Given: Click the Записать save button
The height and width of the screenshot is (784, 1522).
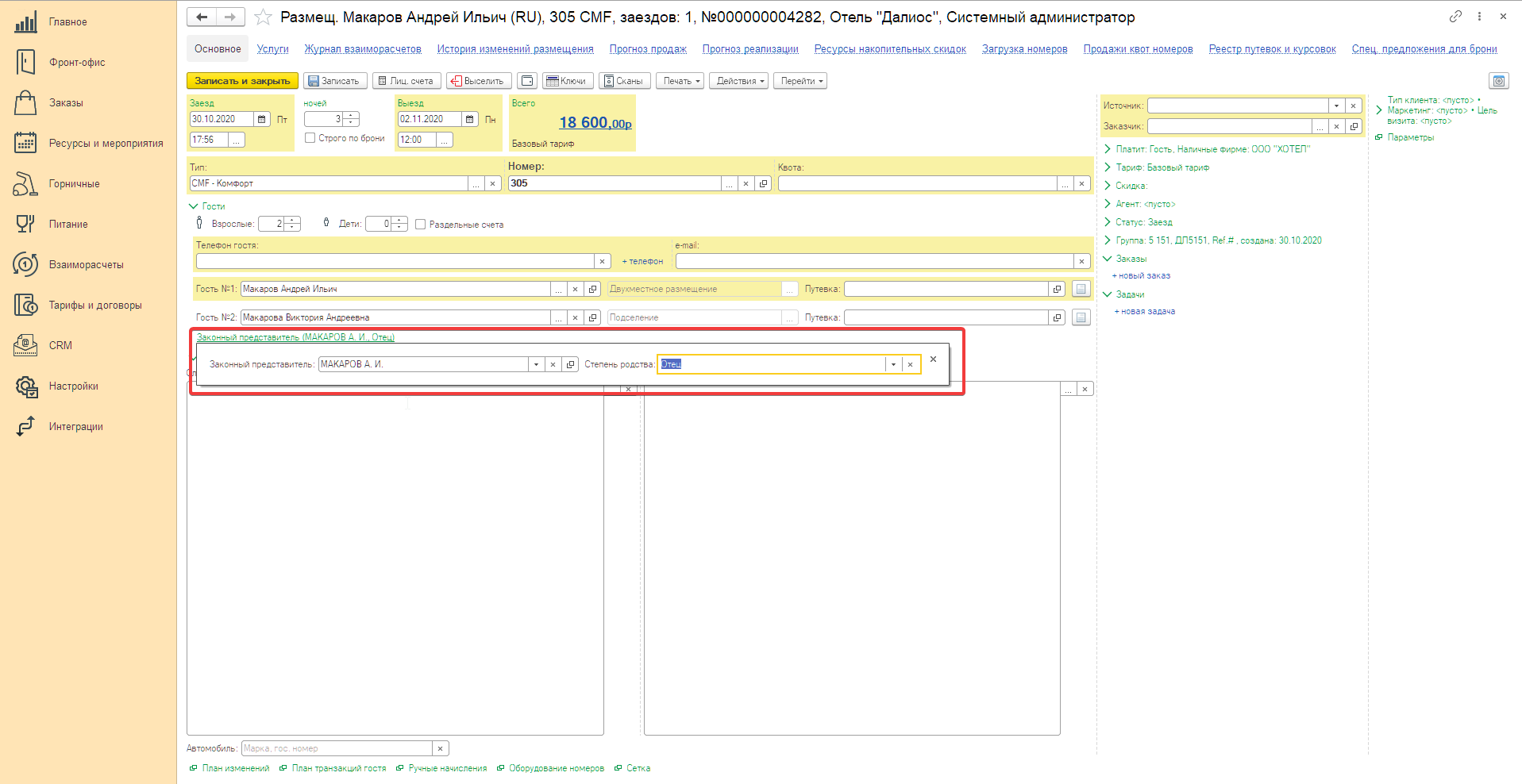Looking at the screenshot, I should tap(335, 81).
